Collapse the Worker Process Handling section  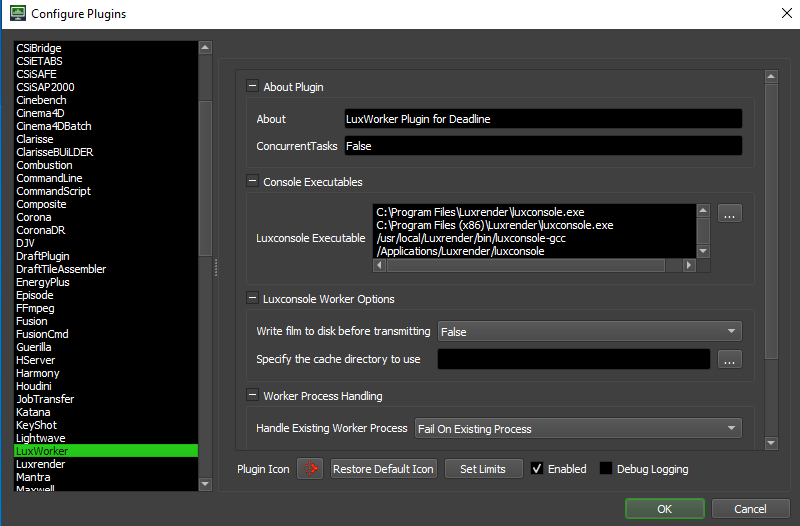252,396
